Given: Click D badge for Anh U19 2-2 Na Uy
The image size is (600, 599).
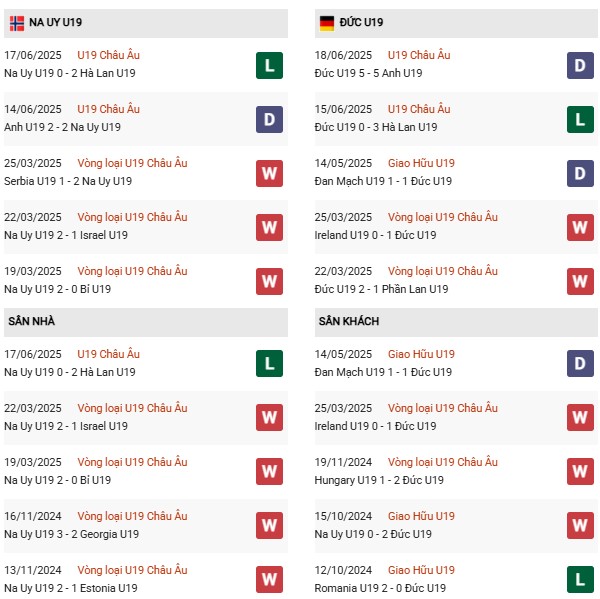Looking at the screenshot, I should [x=269, y=119].
